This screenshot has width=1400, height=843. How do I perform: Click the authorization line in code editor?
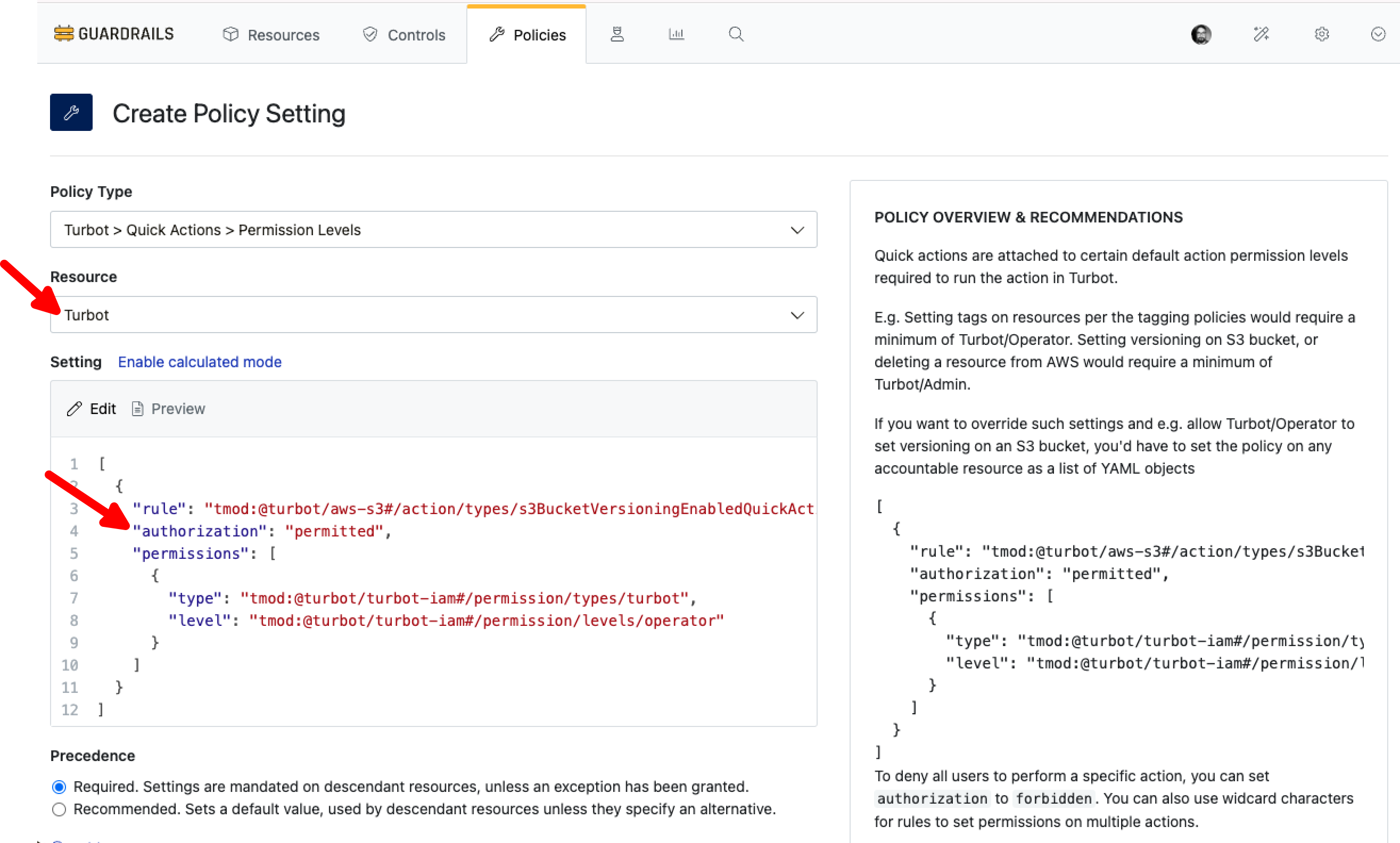261,531
